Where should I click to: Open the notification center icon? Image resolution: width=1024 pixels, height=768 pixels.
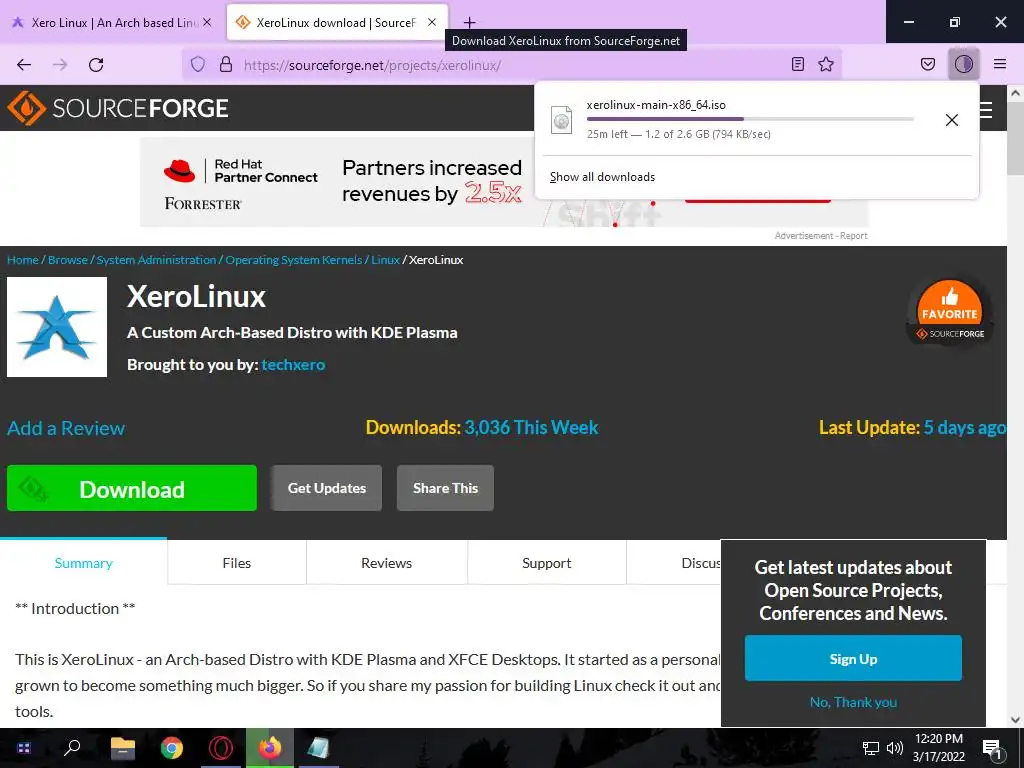click(993, 749)
